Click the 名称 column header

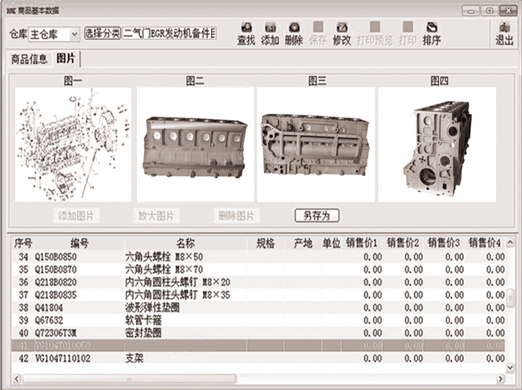pos(185,243)
